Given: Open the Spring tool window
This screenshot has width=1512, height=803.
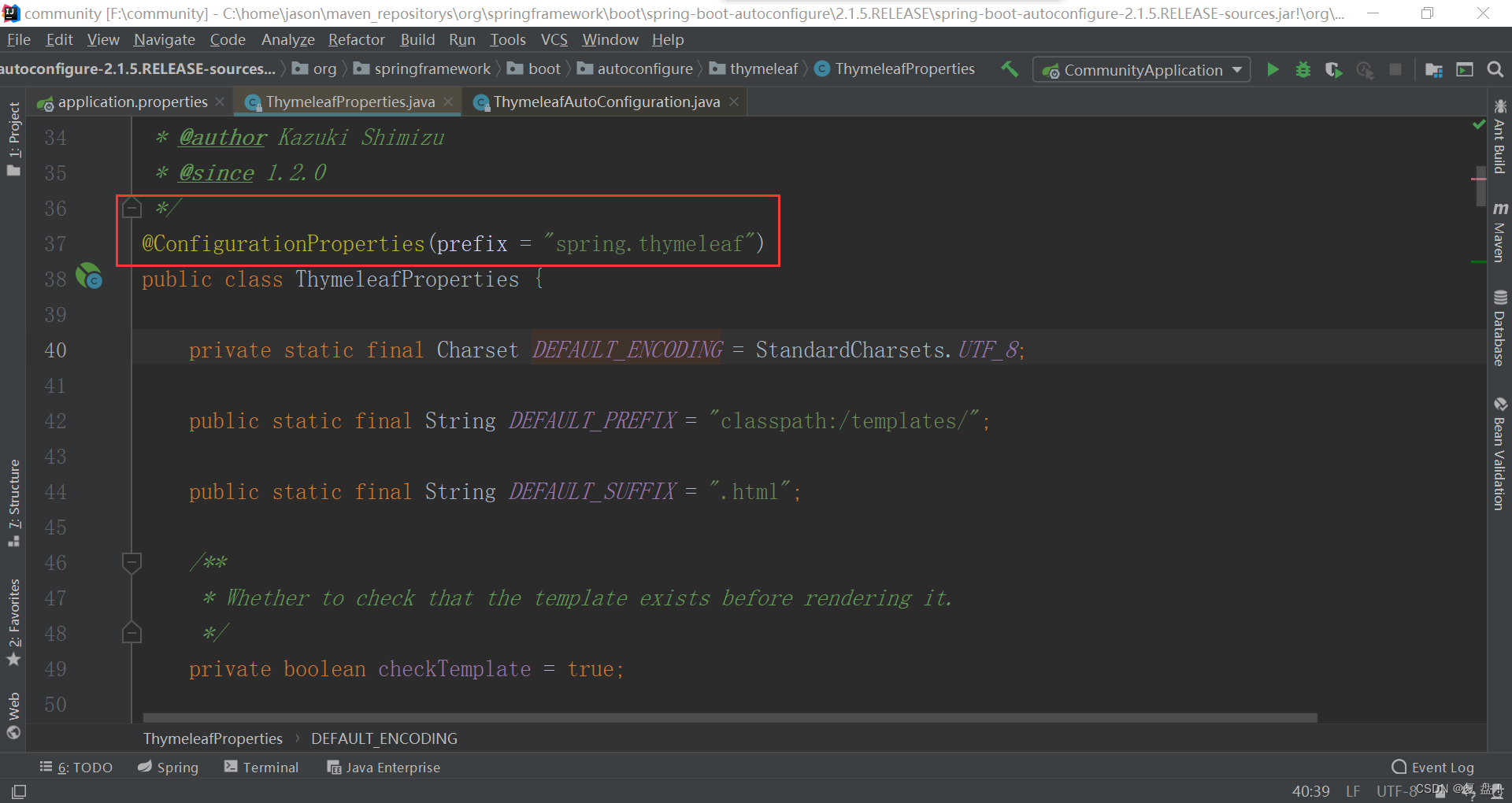Looking at the screenshot, I should pos(168,767).
